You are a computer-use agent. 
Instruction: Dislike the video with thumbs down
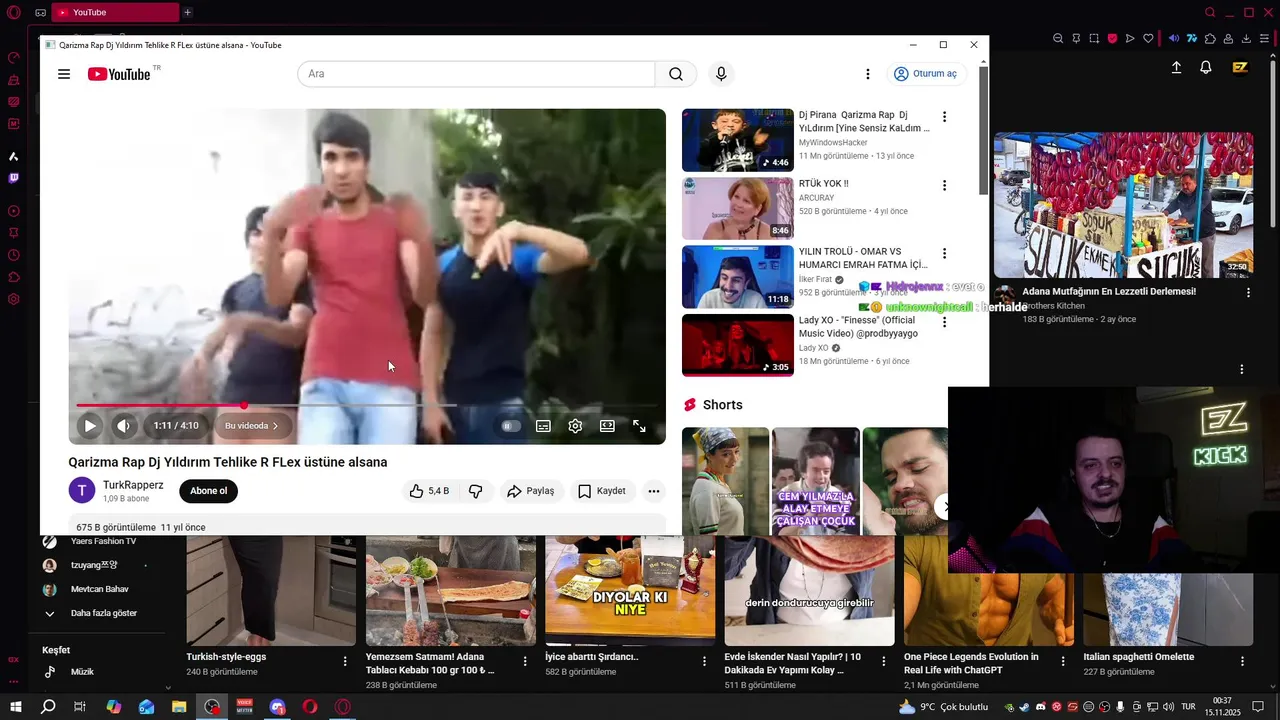point(476,491)
